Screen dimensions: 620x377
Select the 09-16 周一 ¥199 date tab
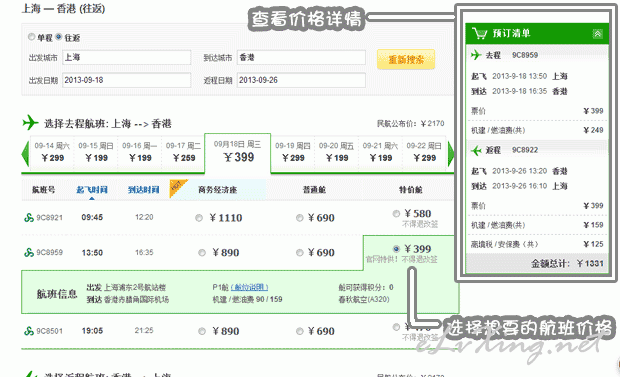tap(140, 153)
